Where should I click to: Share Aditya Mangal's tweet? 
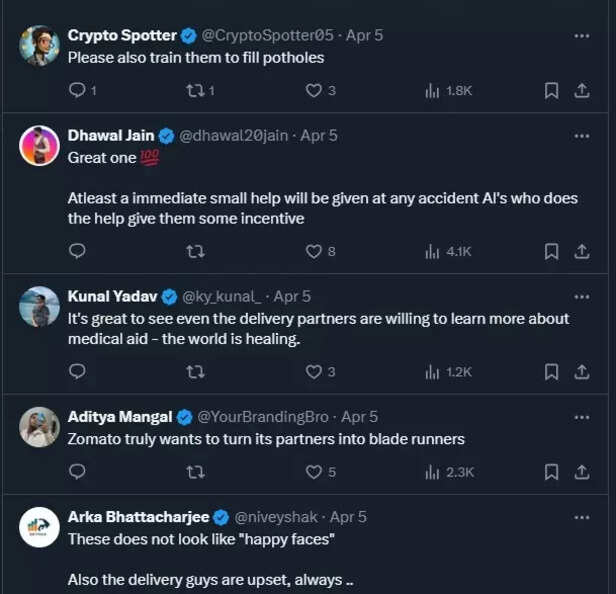click(x=581, y=471)
